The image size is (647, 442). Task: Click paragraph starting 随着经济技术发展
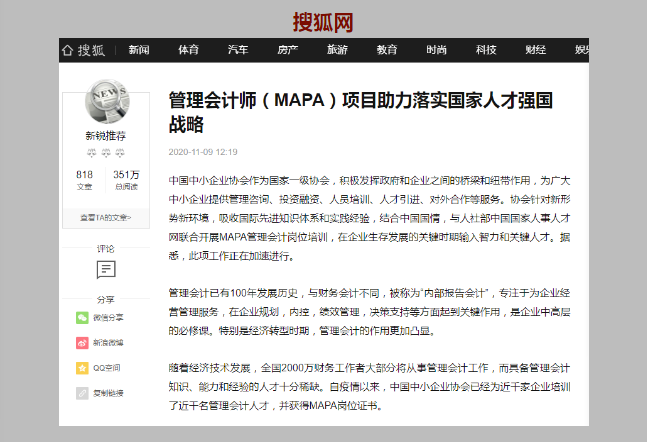coord(369,387)
